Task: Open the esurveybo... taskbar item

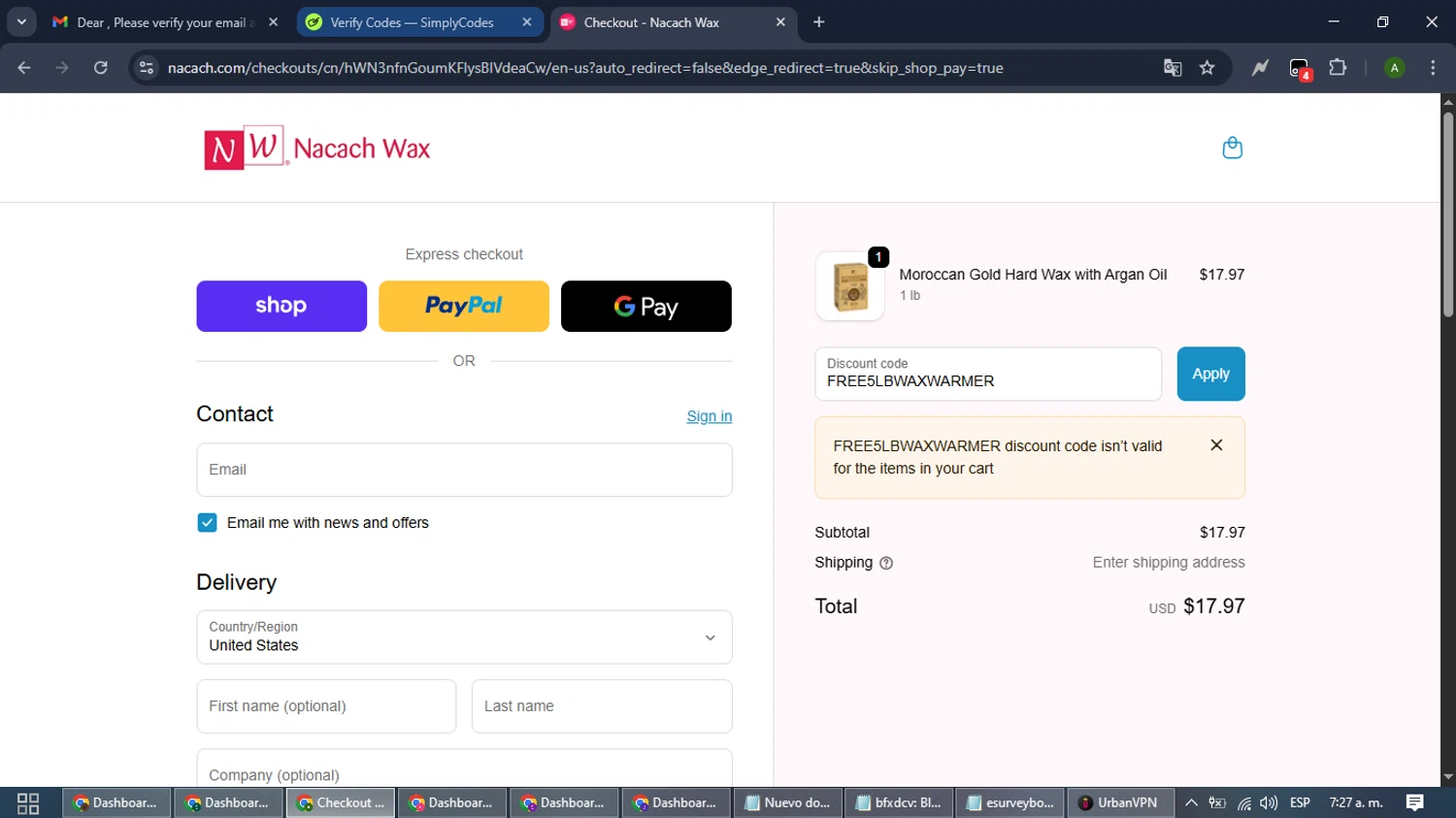Action: (1010, 803)
